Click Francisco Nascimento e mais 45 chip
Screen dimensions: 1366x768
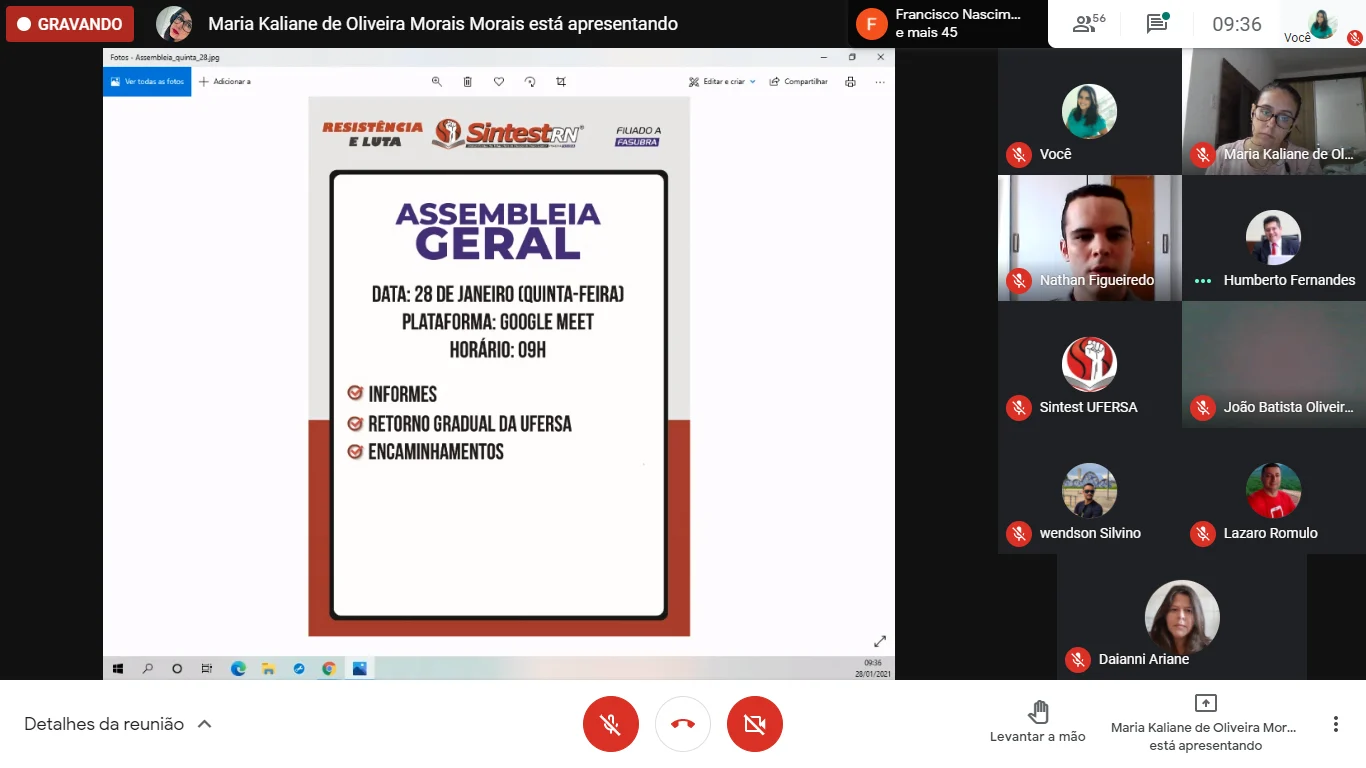click(940, 24)
